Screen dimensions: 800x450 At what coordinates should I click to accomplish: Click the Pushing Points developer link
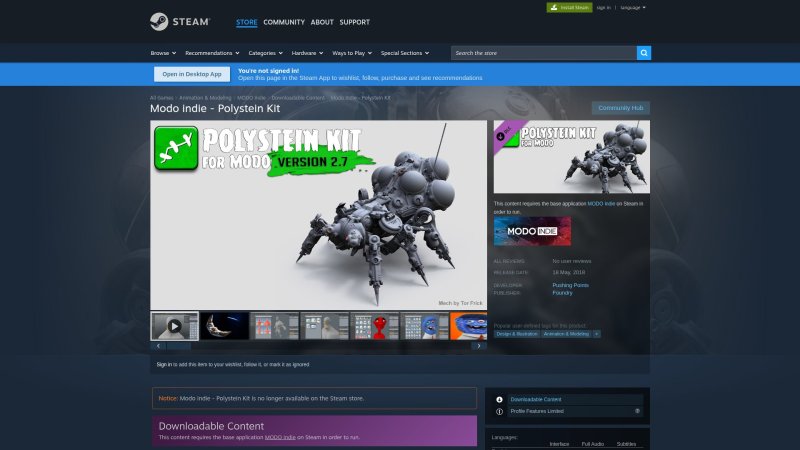(570, 285)
